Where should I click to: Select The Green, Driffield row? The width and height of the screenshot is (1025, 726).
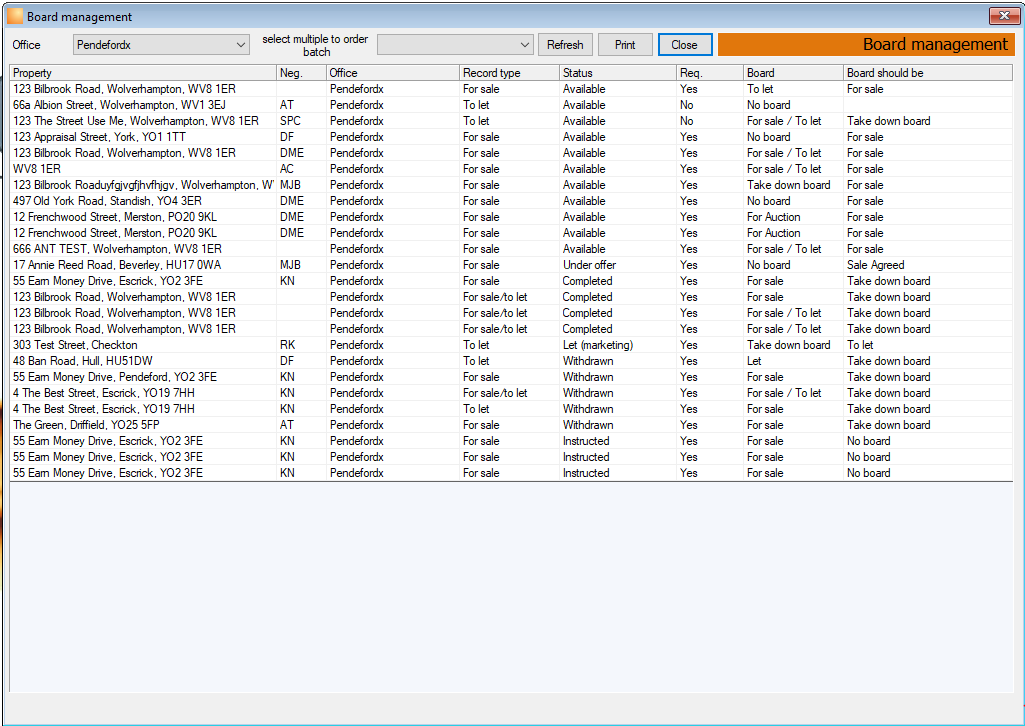pyautogui.click(x=511, y=425)
